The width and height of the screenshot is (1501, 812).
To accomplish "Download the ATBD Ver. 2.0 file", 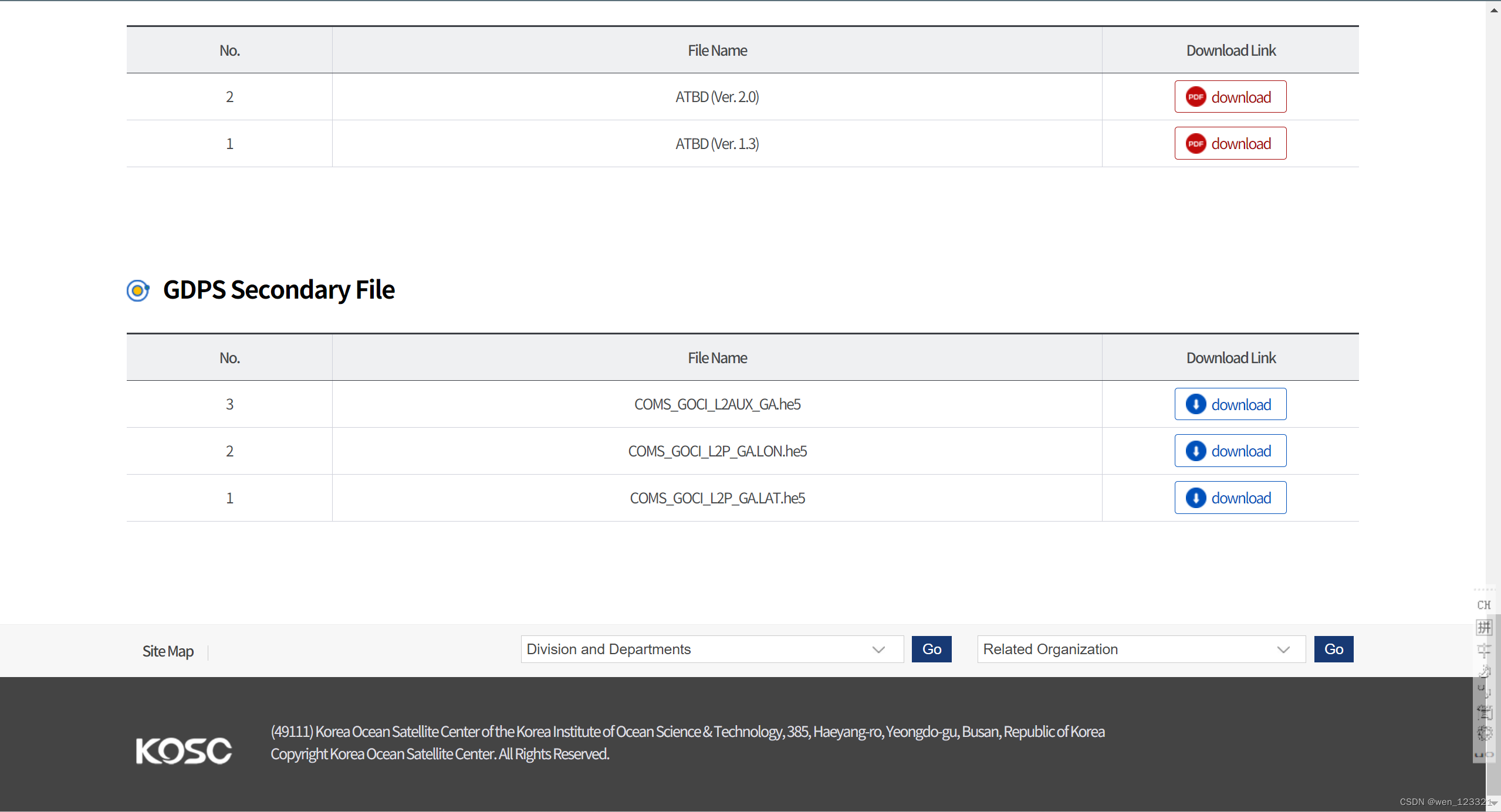I will (x=1230, y=97).
